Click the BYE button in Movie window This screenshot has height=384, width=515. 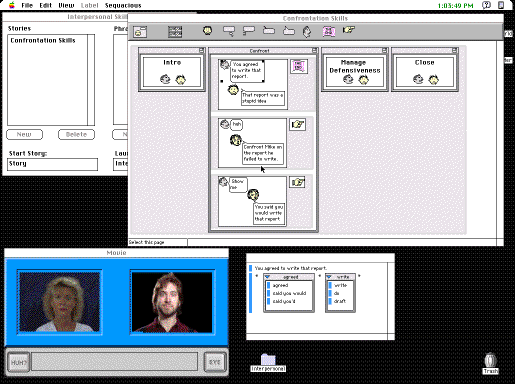coord(214,362)
